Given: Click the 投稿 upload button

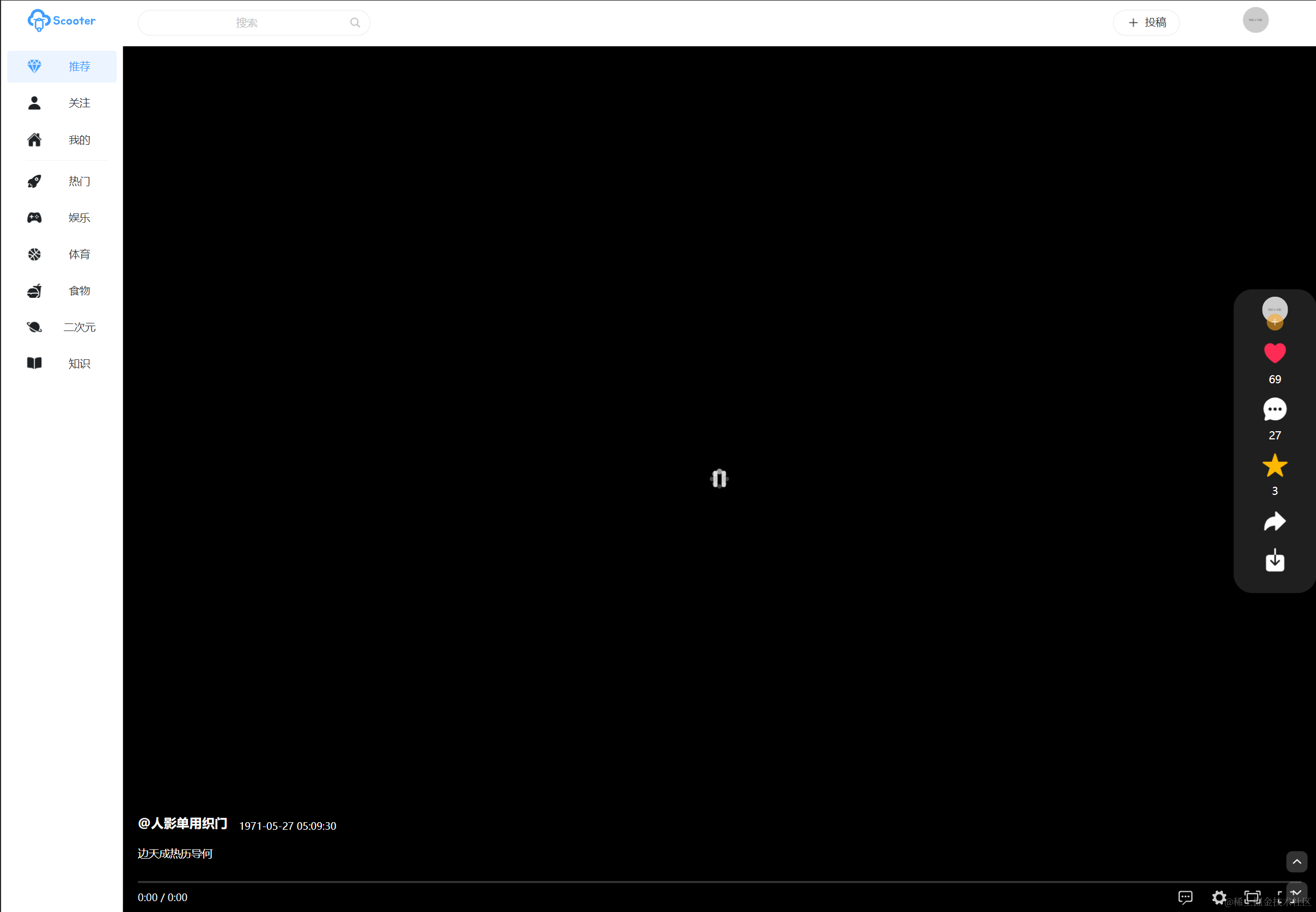Looking at the screenshot, I should pos(1146,23).
